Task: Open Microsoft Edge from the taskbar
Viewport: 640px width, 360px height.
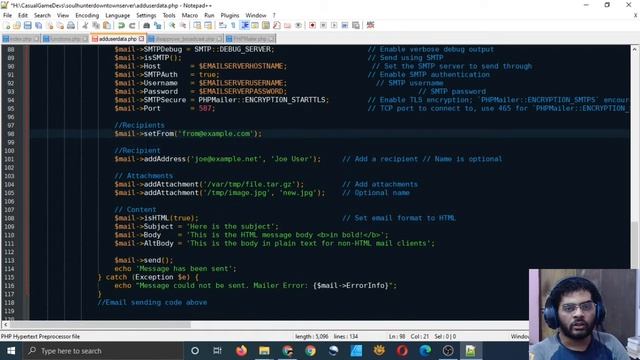Action: 425,351
